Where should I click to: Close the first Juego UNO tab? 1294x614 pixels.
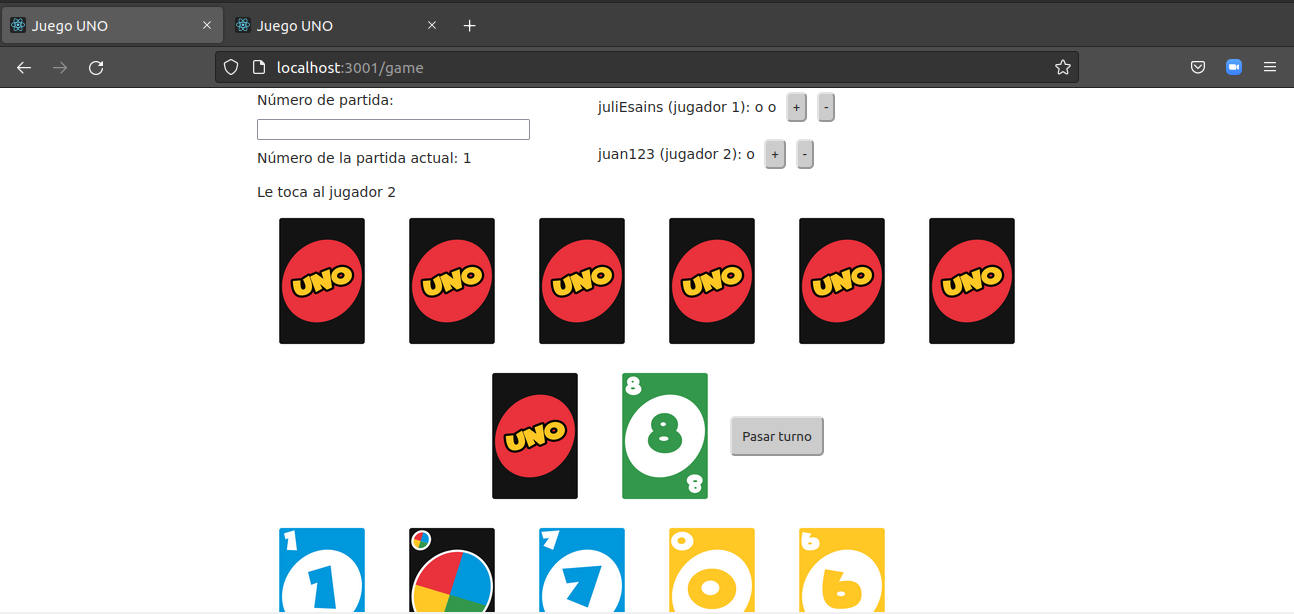207,26
